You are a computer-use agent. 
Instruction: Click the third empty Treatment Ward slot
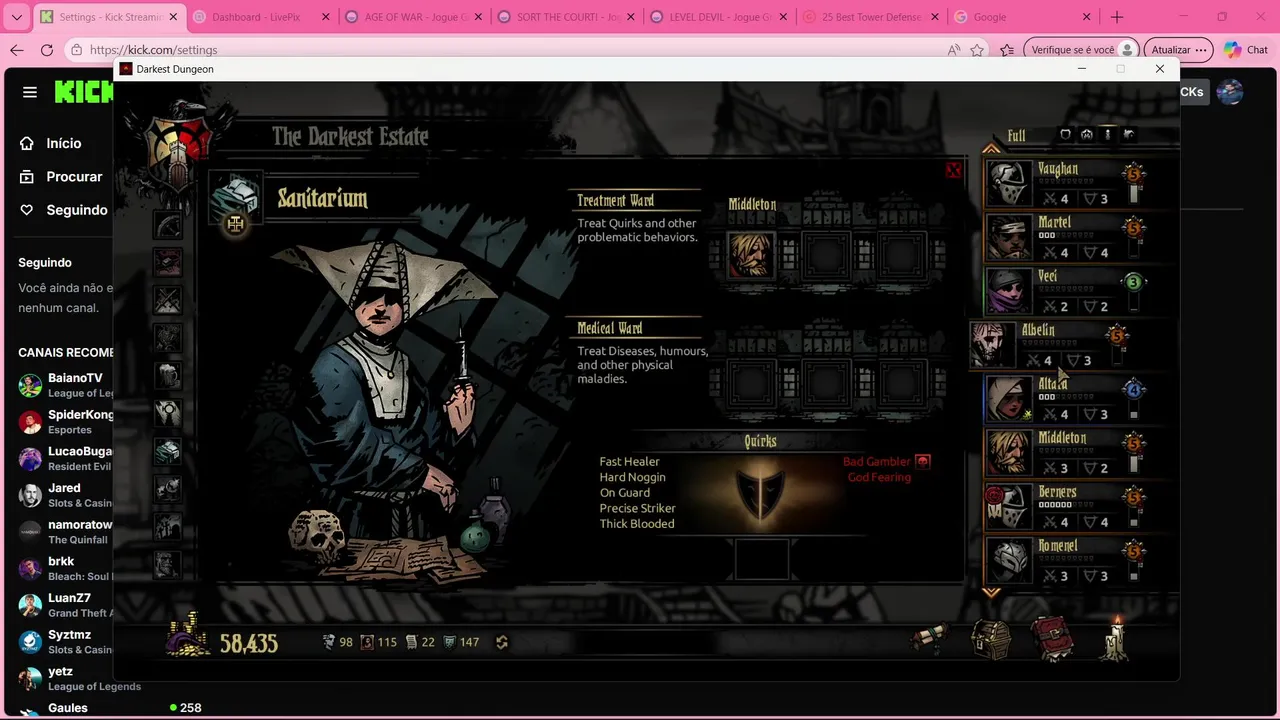coord(901,255)
